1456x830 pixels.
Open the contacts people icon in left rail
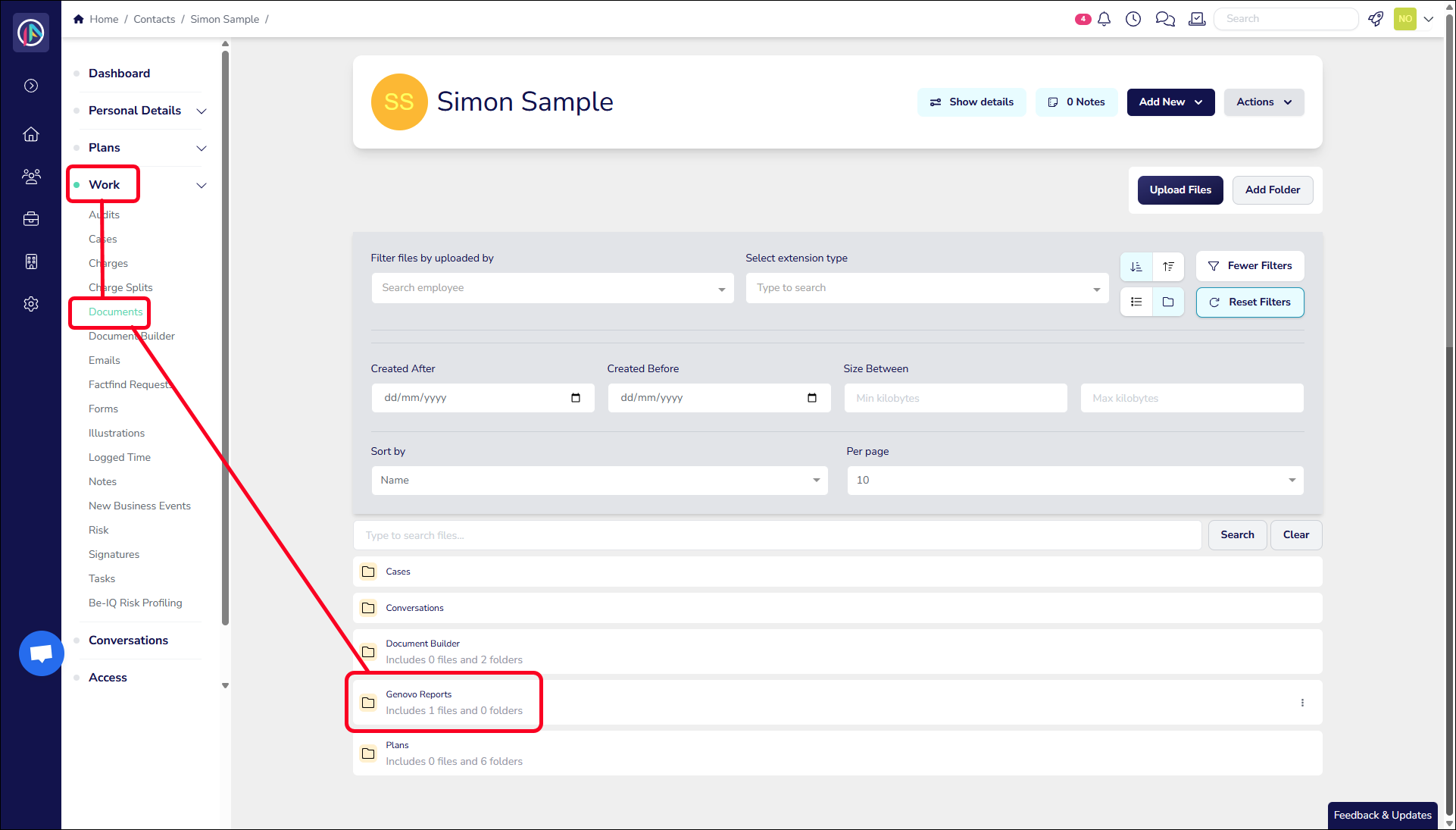[x=31, y=177]
